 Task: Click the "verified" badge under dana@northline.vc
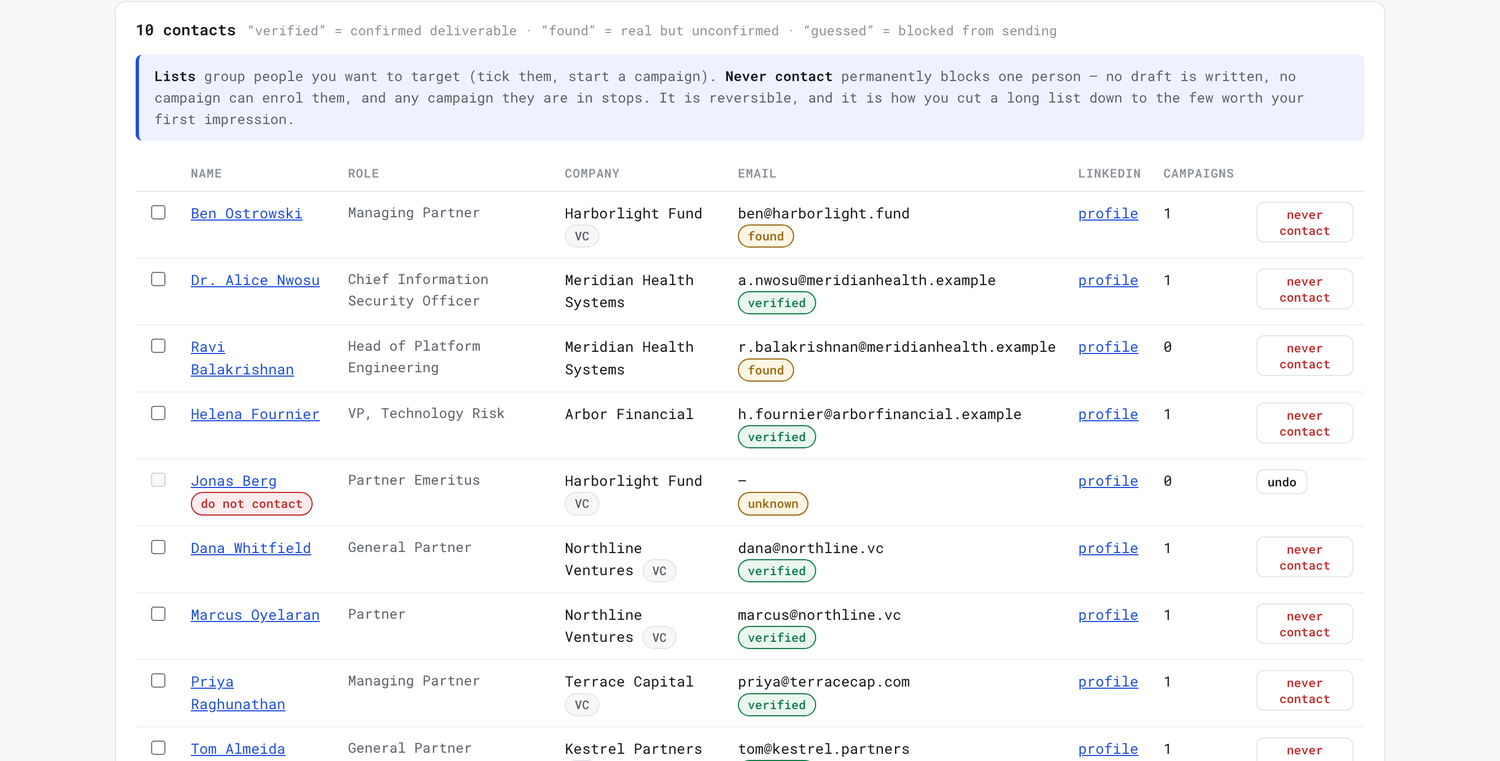pyautogui.click(x=777, y=571)
